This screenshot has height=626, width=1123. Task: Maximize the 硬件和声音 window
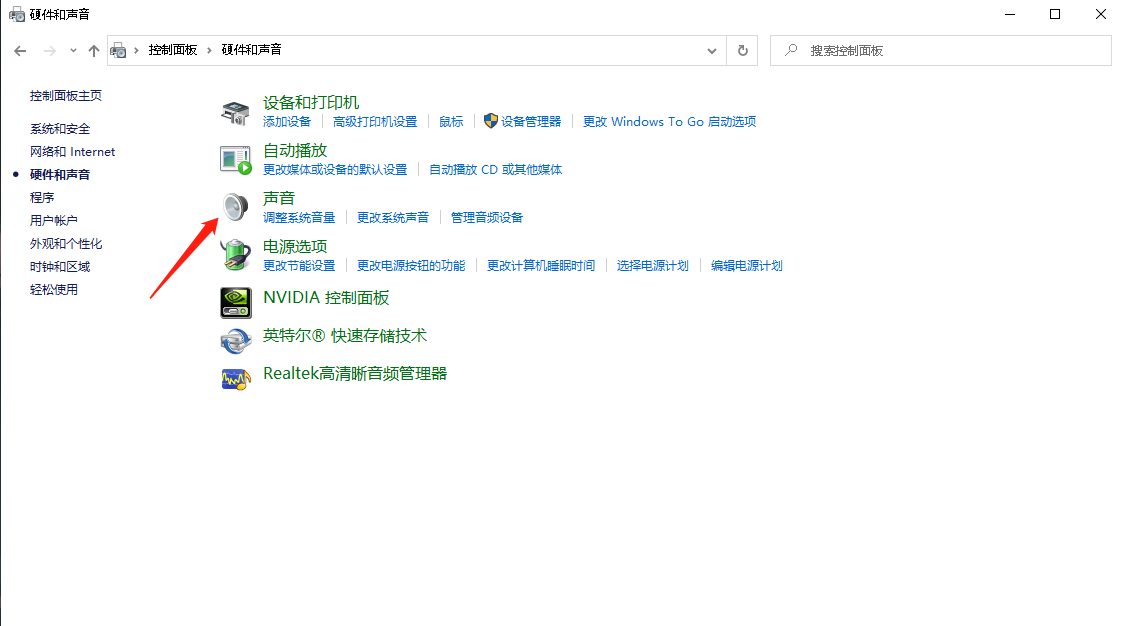click(x=1055, y=14)
